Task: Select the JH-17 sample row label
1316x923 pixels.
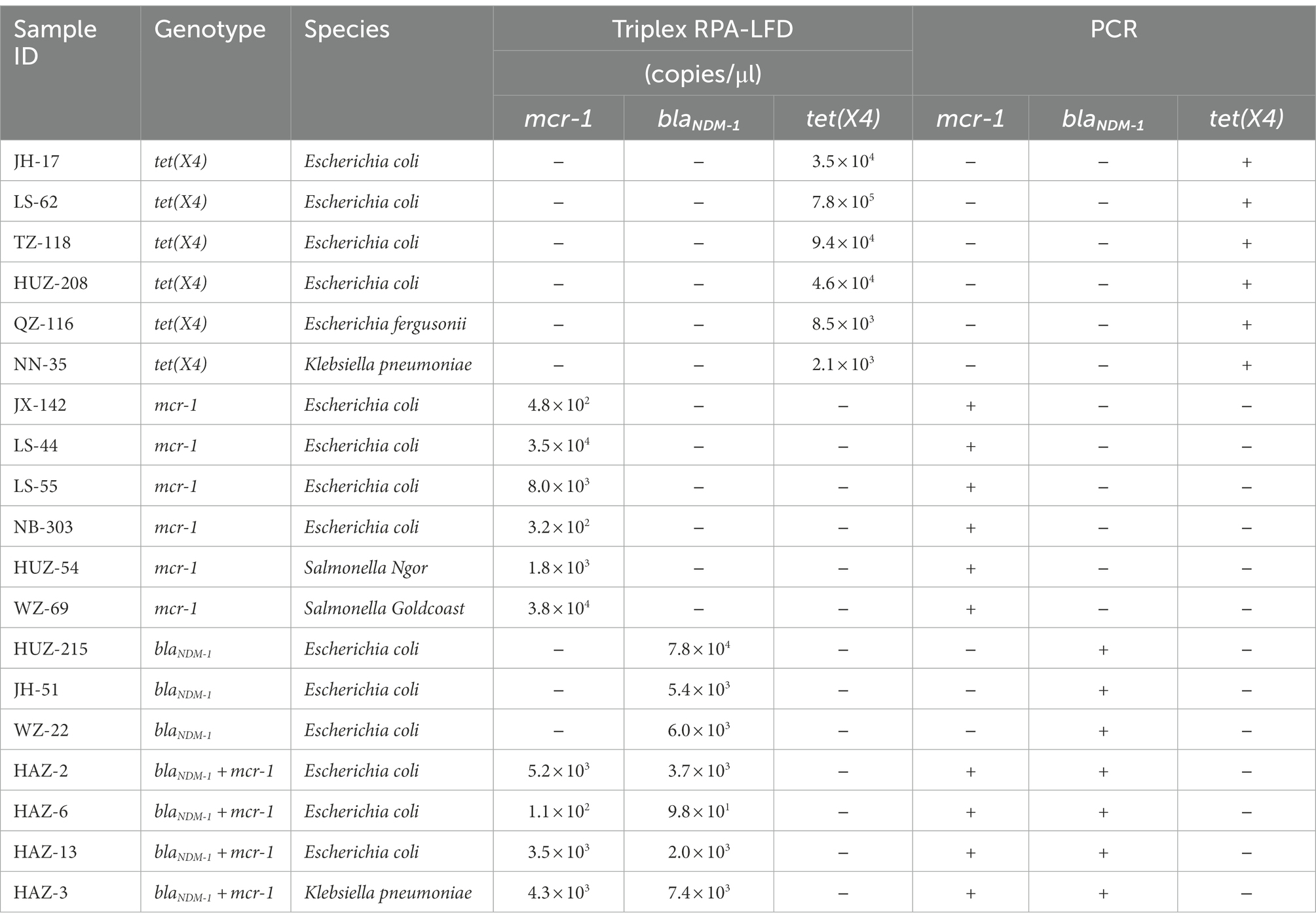Action: [37, 161]
